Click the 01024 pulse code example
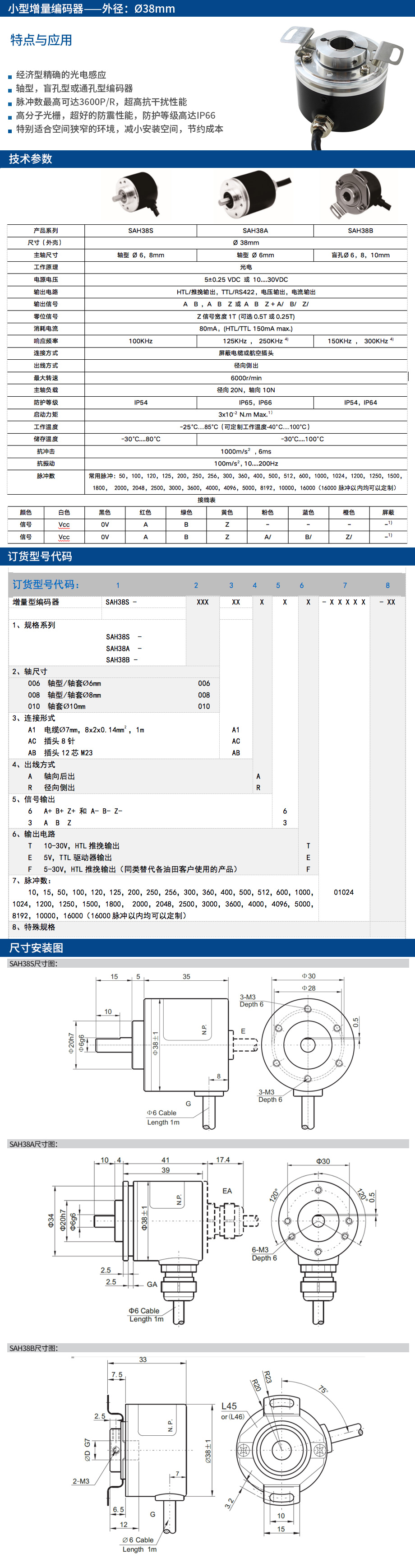This screenshot has width=415, height=1568. pyautogui.click(x=344, y=892)
